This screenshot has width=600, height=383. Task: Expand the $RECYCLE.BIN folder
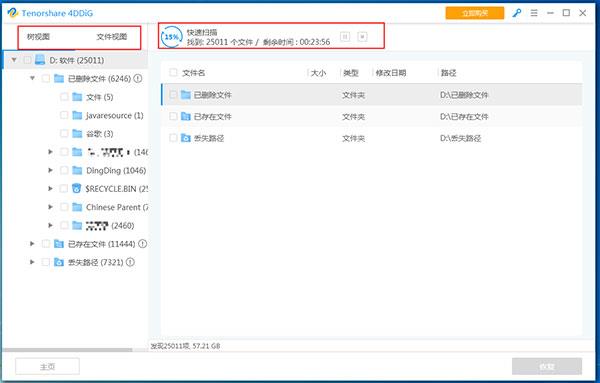(x=50, y=189)
